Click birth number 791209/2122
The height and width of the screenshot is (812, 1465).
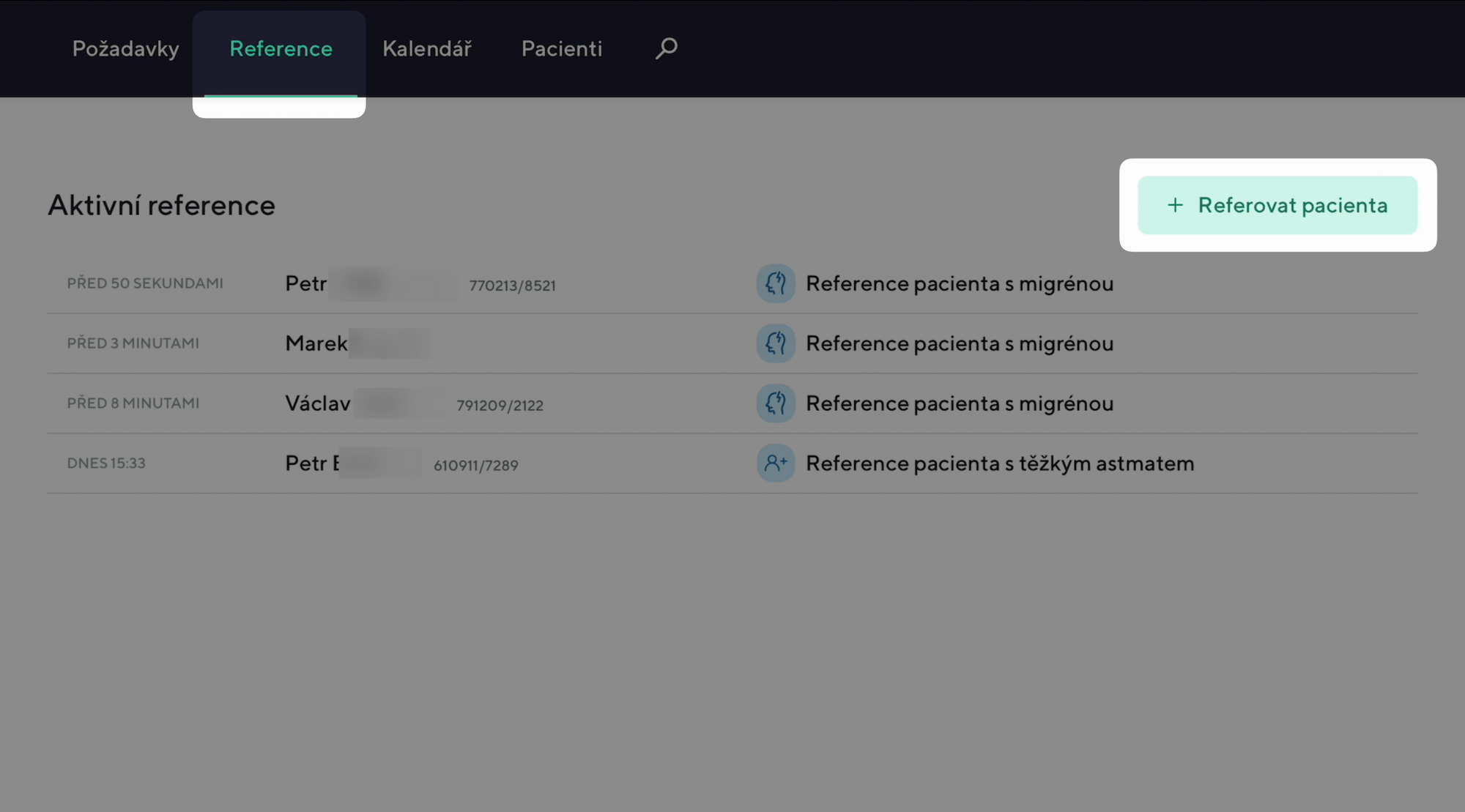[500, 406]
